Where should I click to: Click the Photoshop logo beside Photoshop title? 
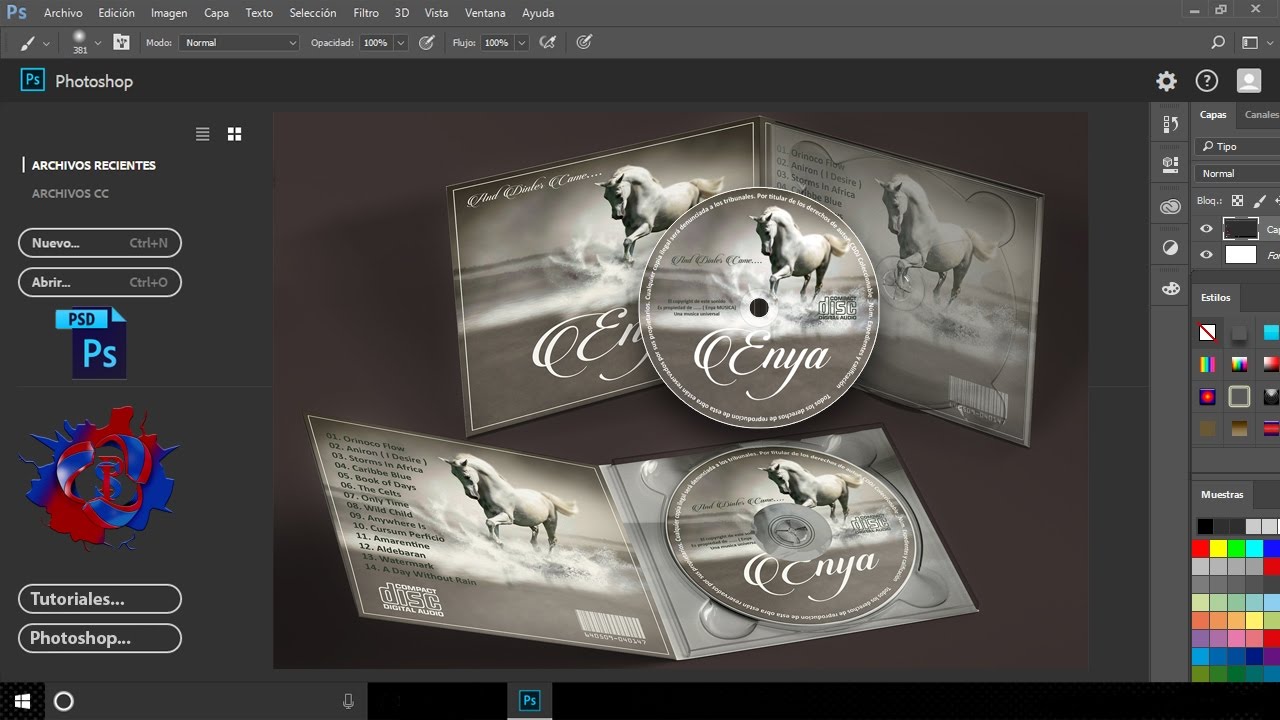click(33, 81)
